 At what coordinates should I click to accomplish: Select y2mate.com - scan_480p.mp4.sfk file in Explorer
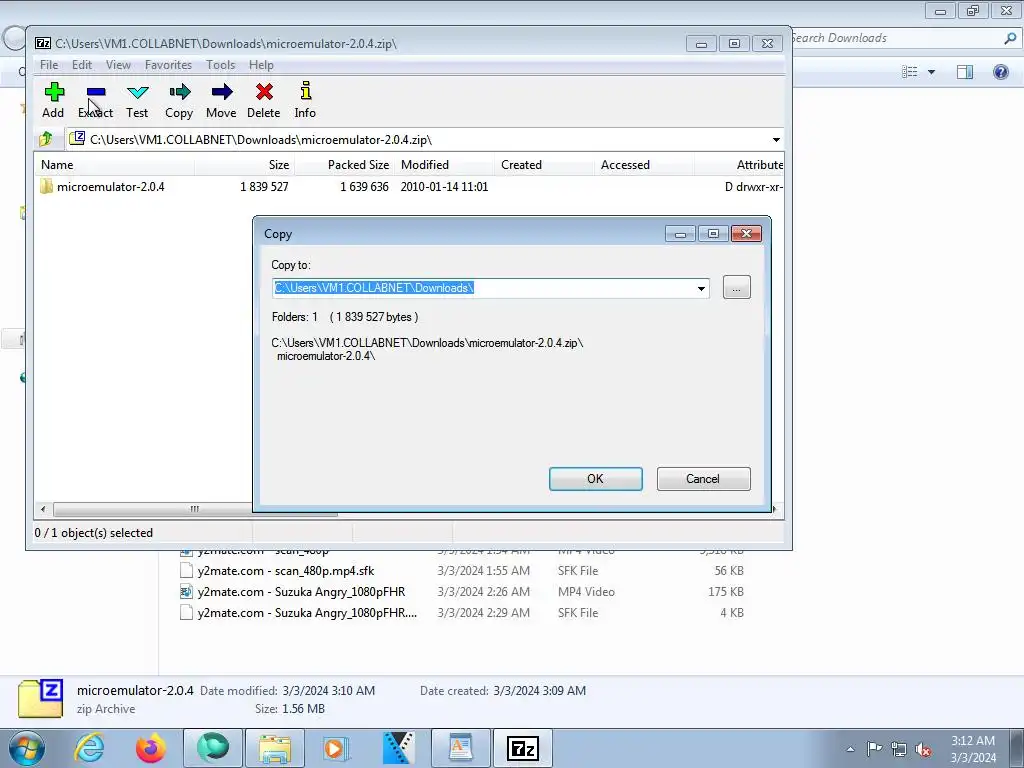coord(285,571)
